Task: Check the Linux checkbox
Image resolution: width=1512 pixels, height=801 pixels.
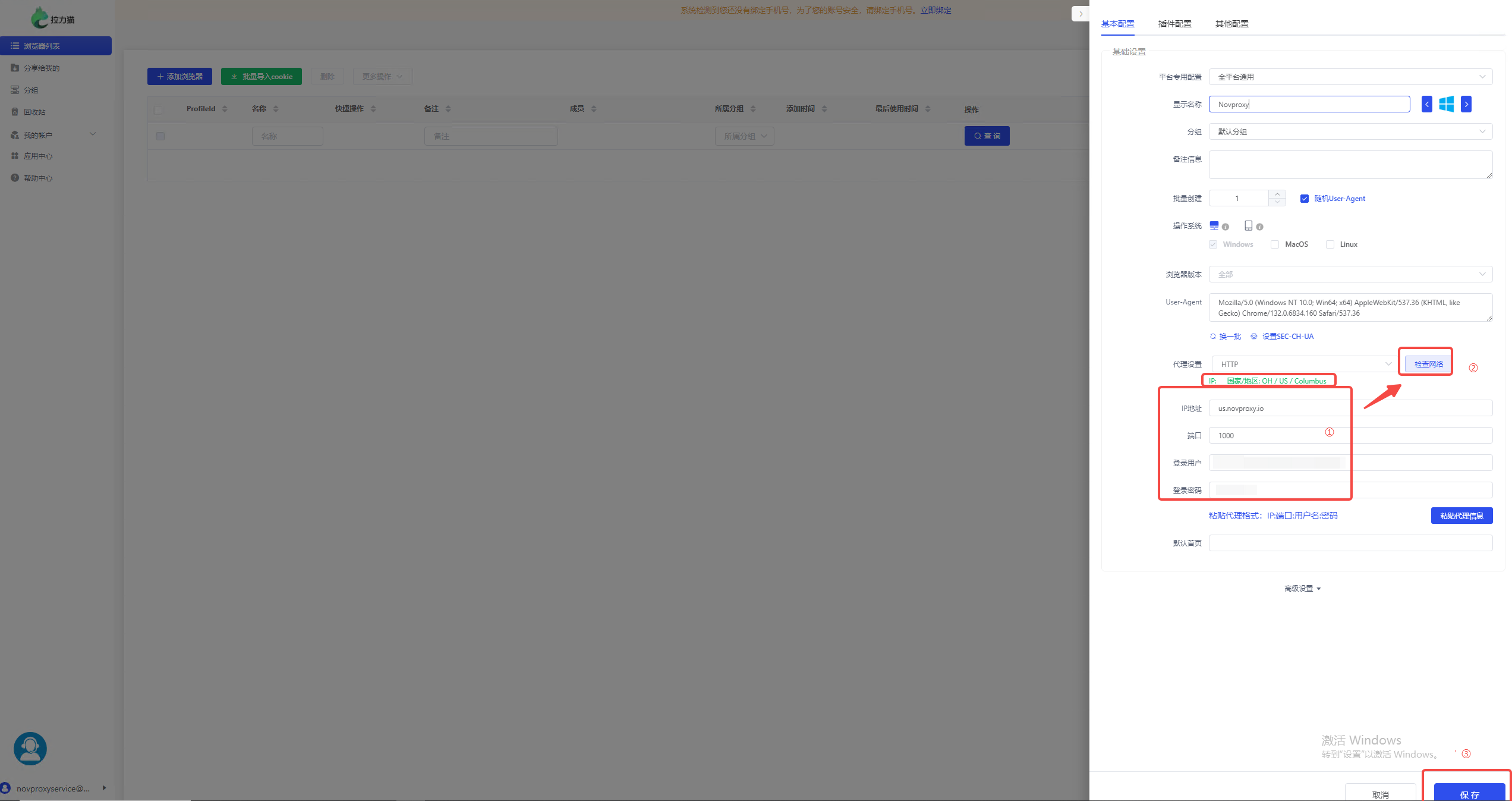Action: point(1330,244)
